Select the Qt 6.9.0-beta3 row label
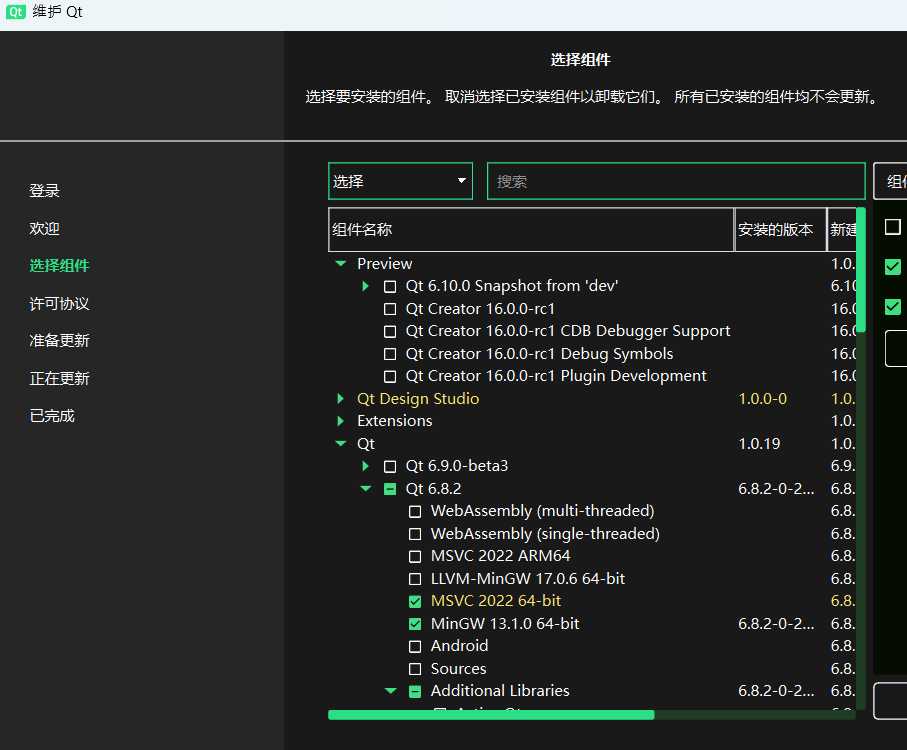907x750 pixels. coord(456,466)
